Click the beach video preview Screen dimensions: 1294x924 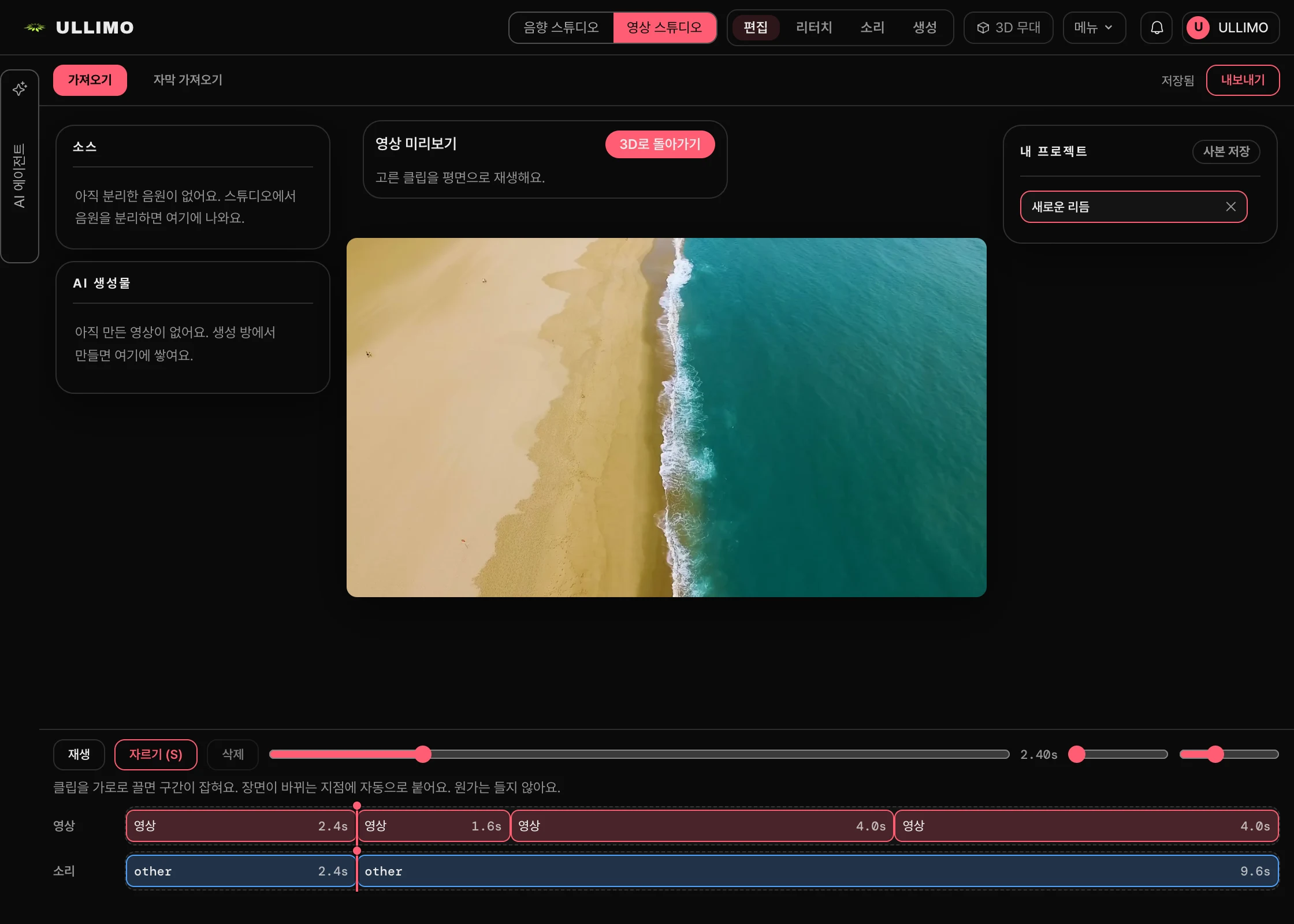pos(666,418)
